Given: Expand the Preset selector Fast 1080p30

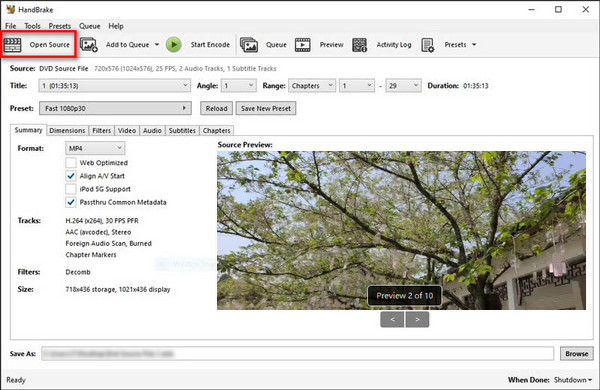Looking at the screenshot, I should (x=115, y=108).
